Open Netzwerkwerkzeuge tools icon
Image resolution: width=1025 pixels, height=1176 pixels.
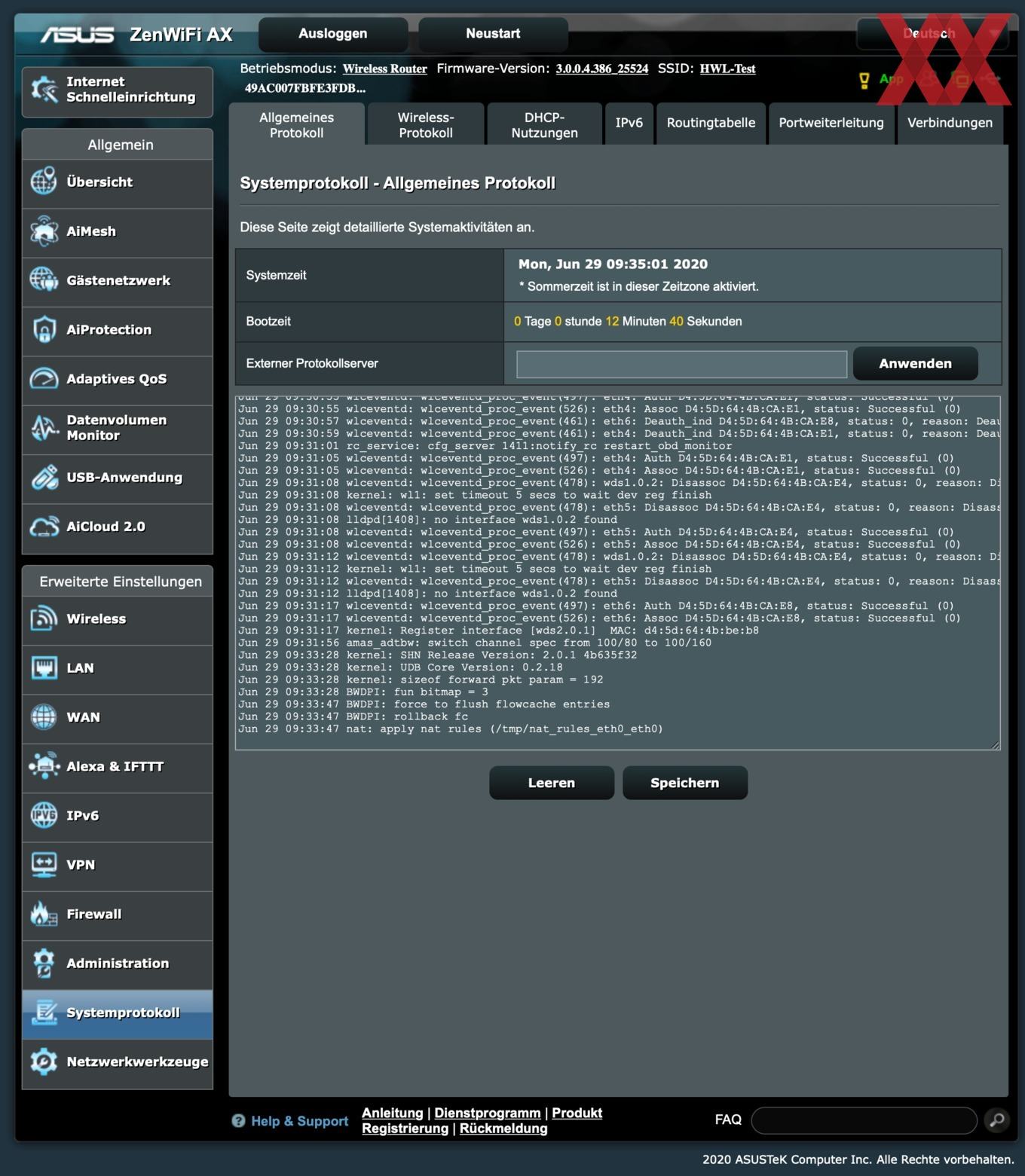44,1061
